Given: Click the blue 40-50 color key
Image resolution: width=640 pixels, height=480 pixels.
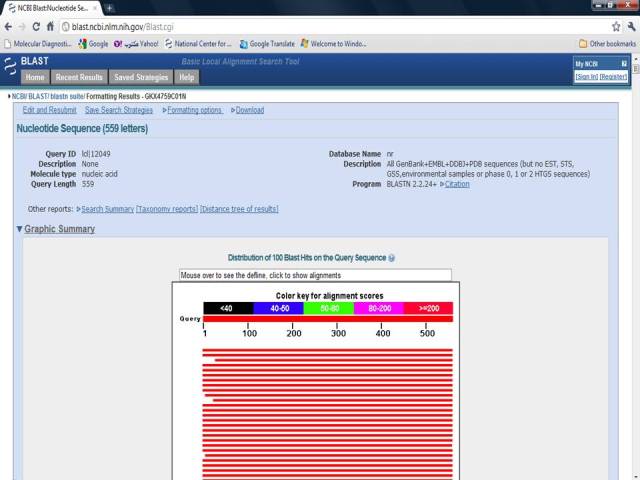Looking at the screenshot, I should (x=278, y=308).
